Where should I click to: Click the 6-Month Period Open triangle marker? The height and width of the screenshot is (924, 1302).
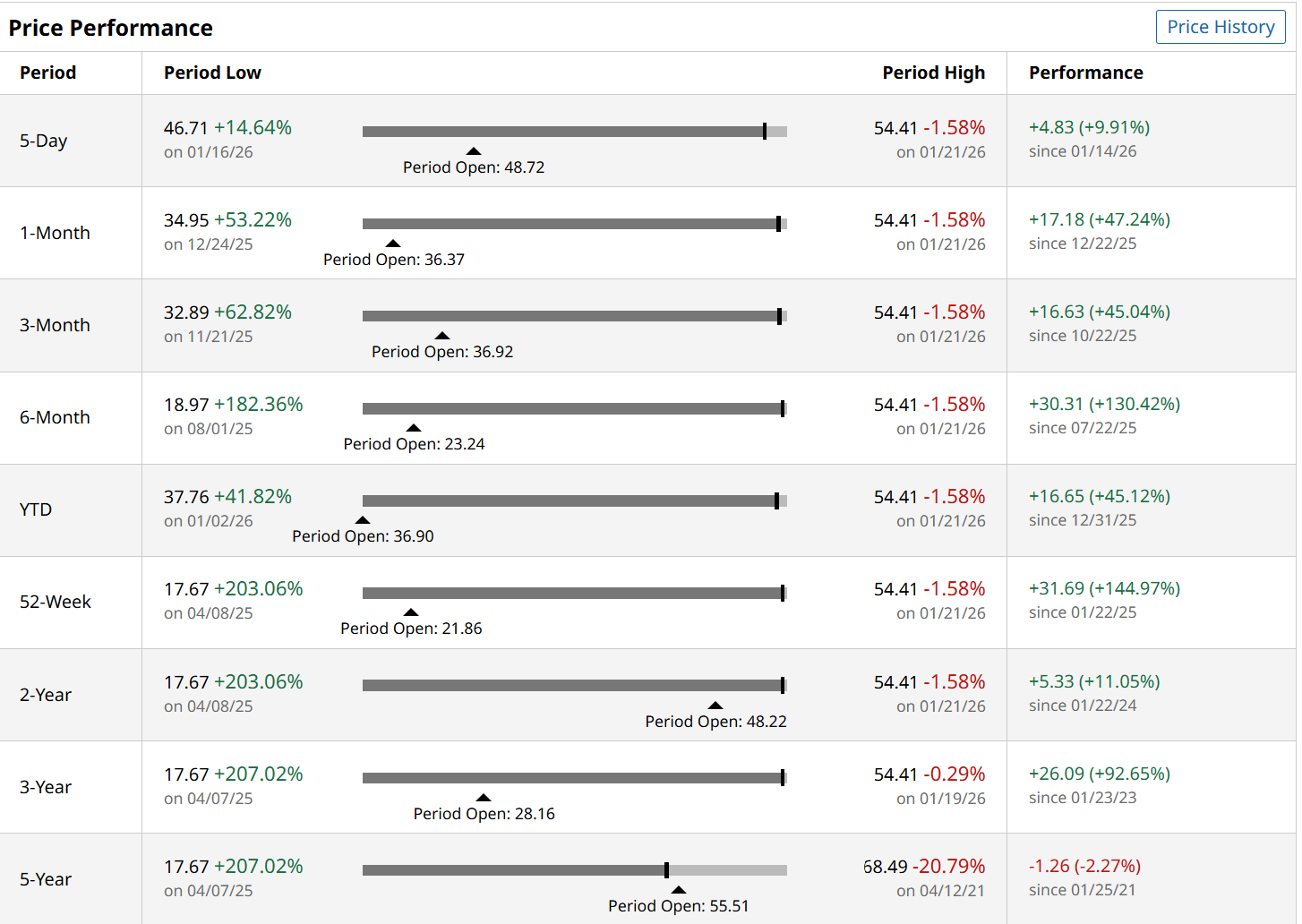414,428
